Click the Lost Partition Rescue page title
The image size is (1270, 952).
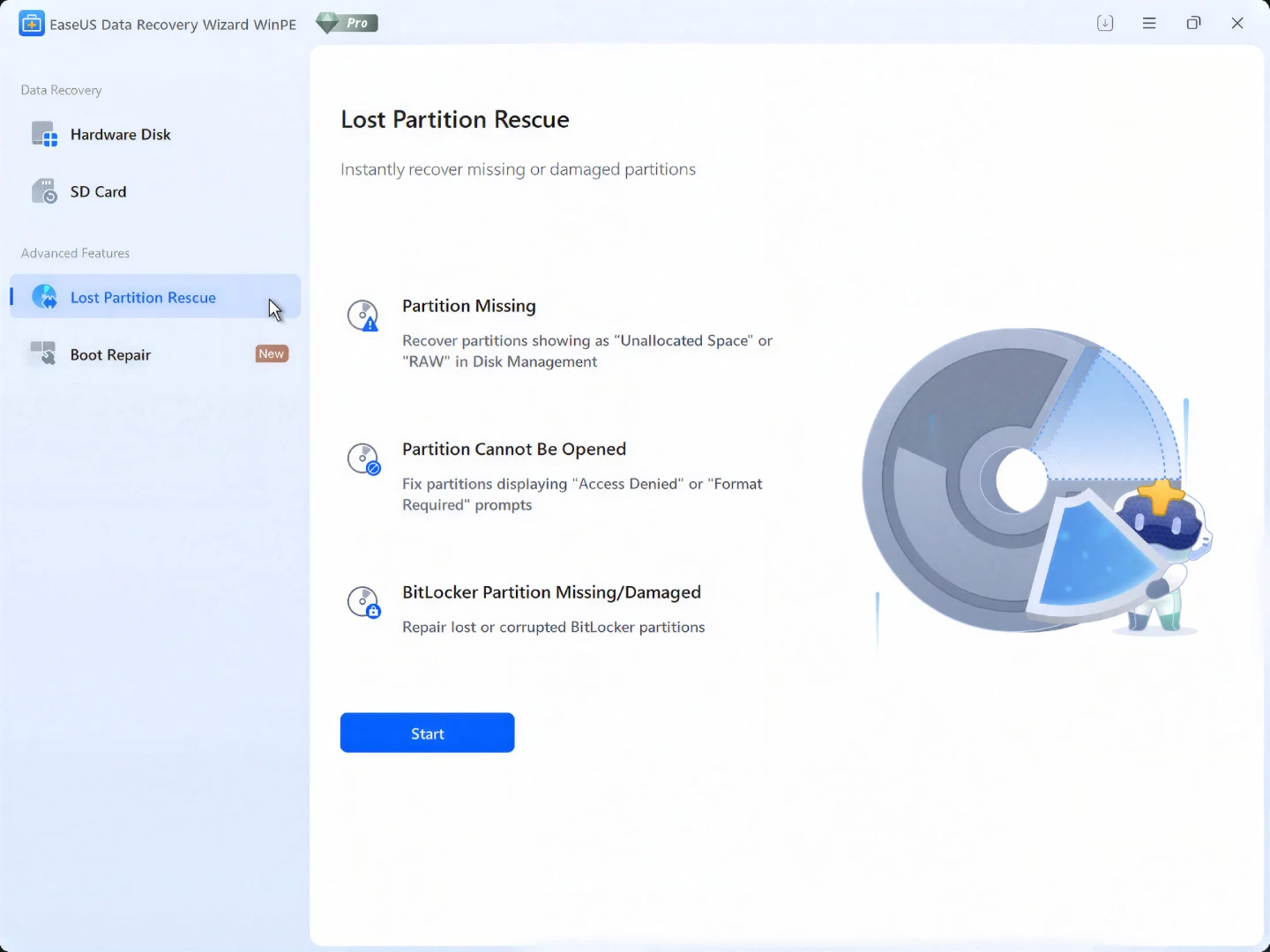(455, 119)
